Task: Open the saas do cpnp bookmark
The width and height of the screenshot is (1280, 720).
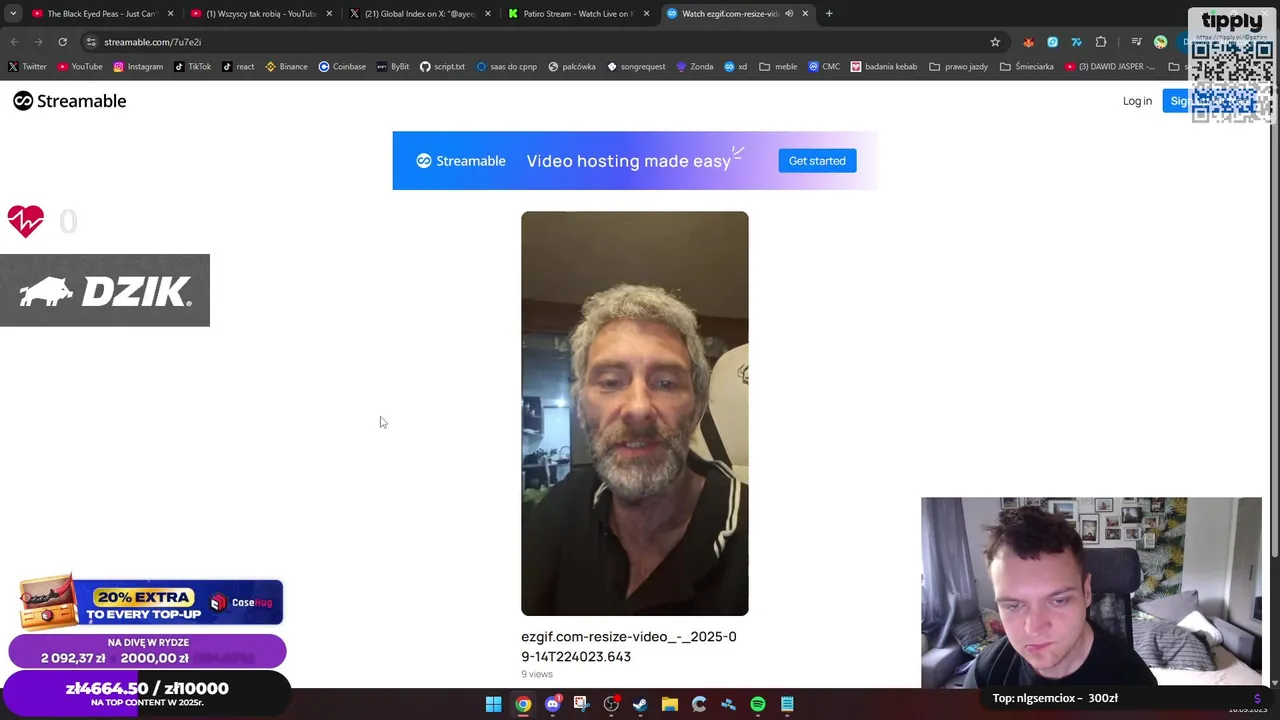Action: 507,67
